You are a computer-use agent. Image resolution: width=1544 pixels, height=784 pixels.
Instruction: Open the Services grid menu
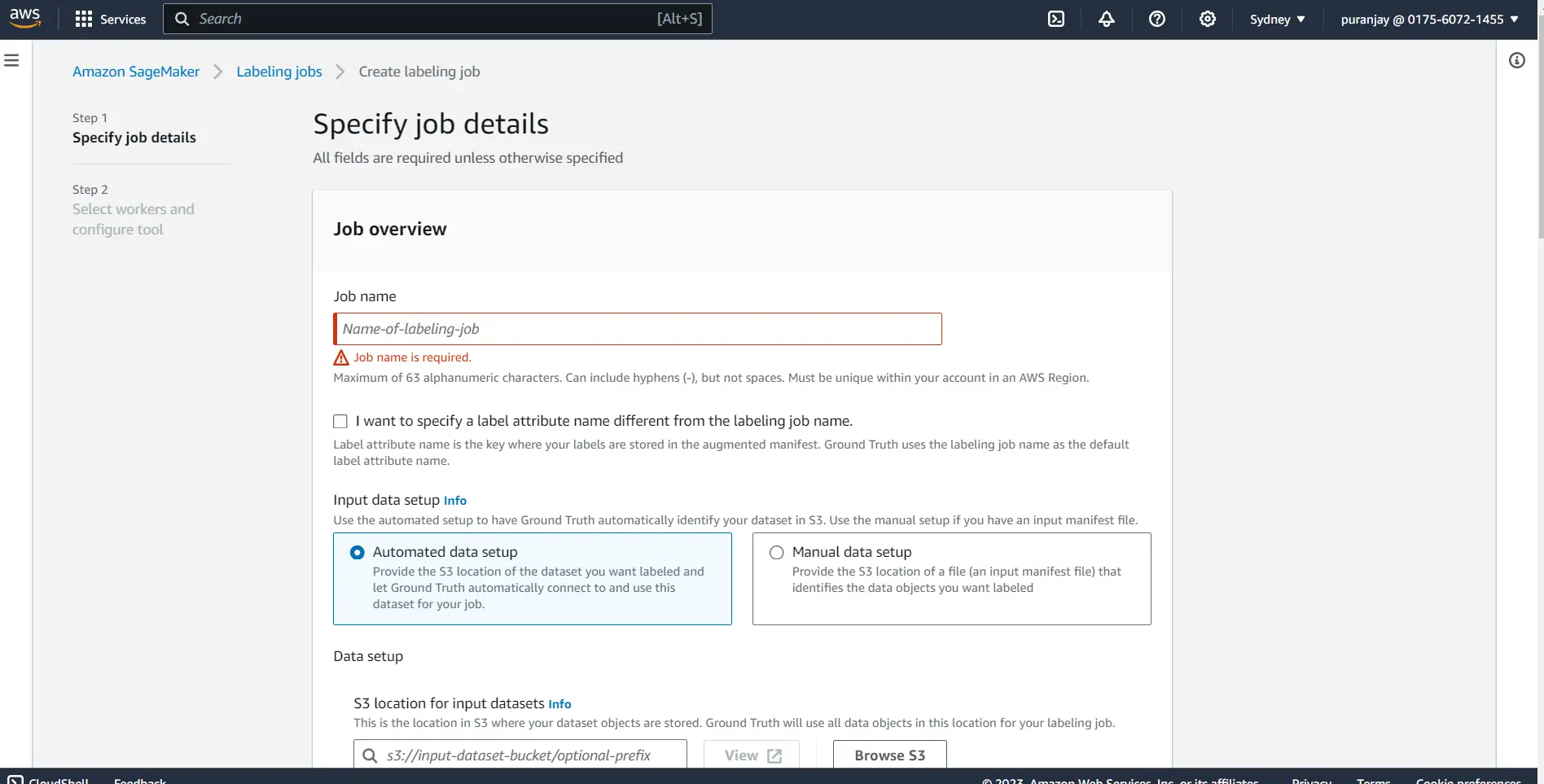click(x=110, y=19)
